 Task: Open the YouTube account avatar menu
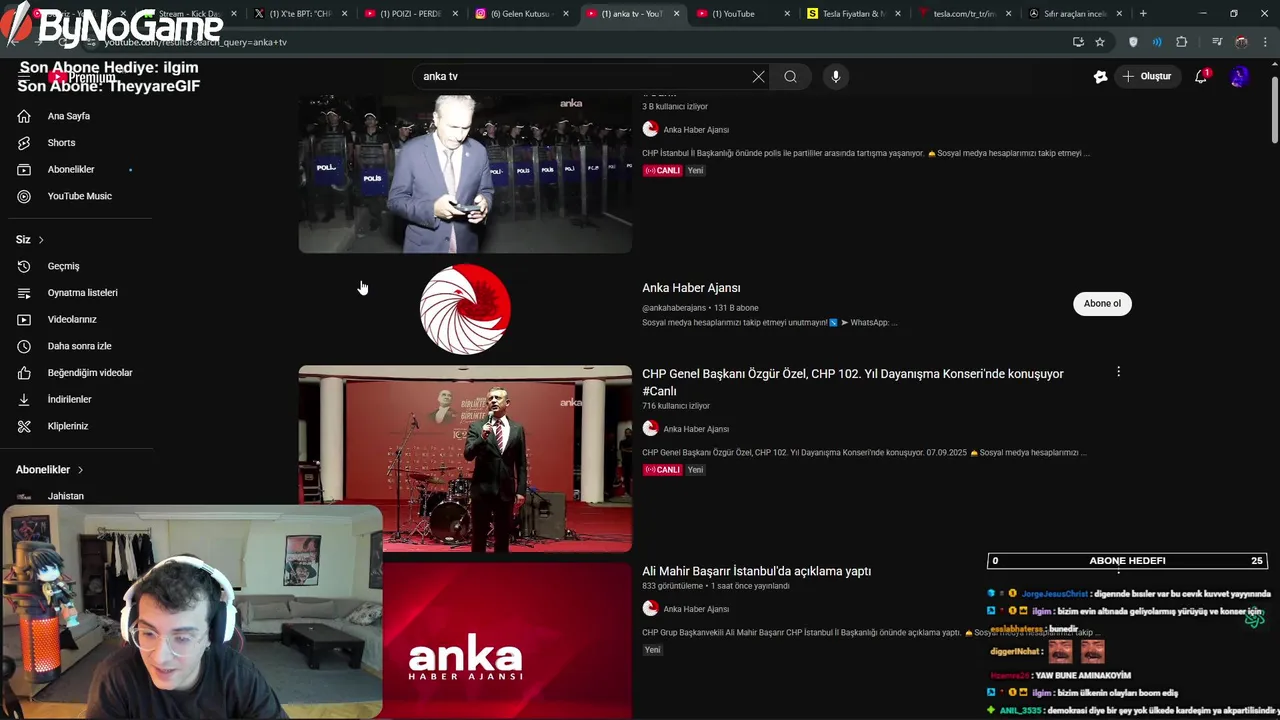pos(1239,76)
